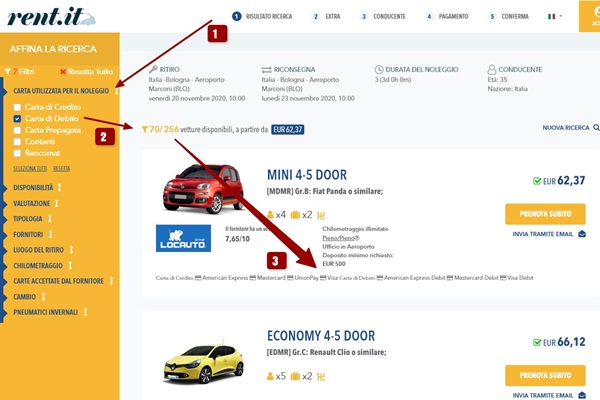The image size is (600, 400).
Task: Check the Bancomat checkbox
Action: [17, 153]
